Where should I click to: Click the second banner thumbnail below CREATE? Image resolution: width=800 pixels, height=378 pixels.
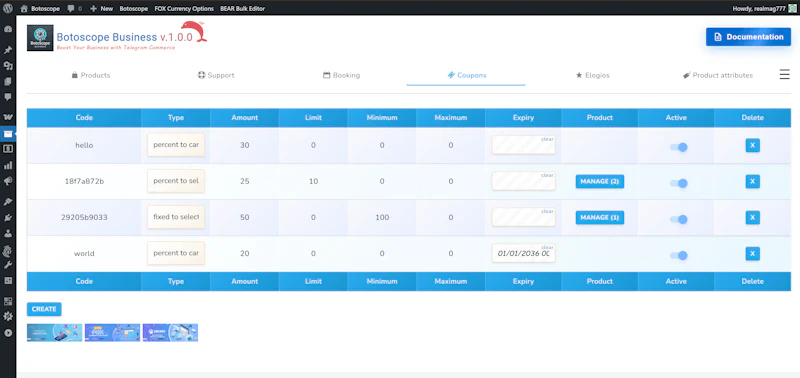click(112, 333)
